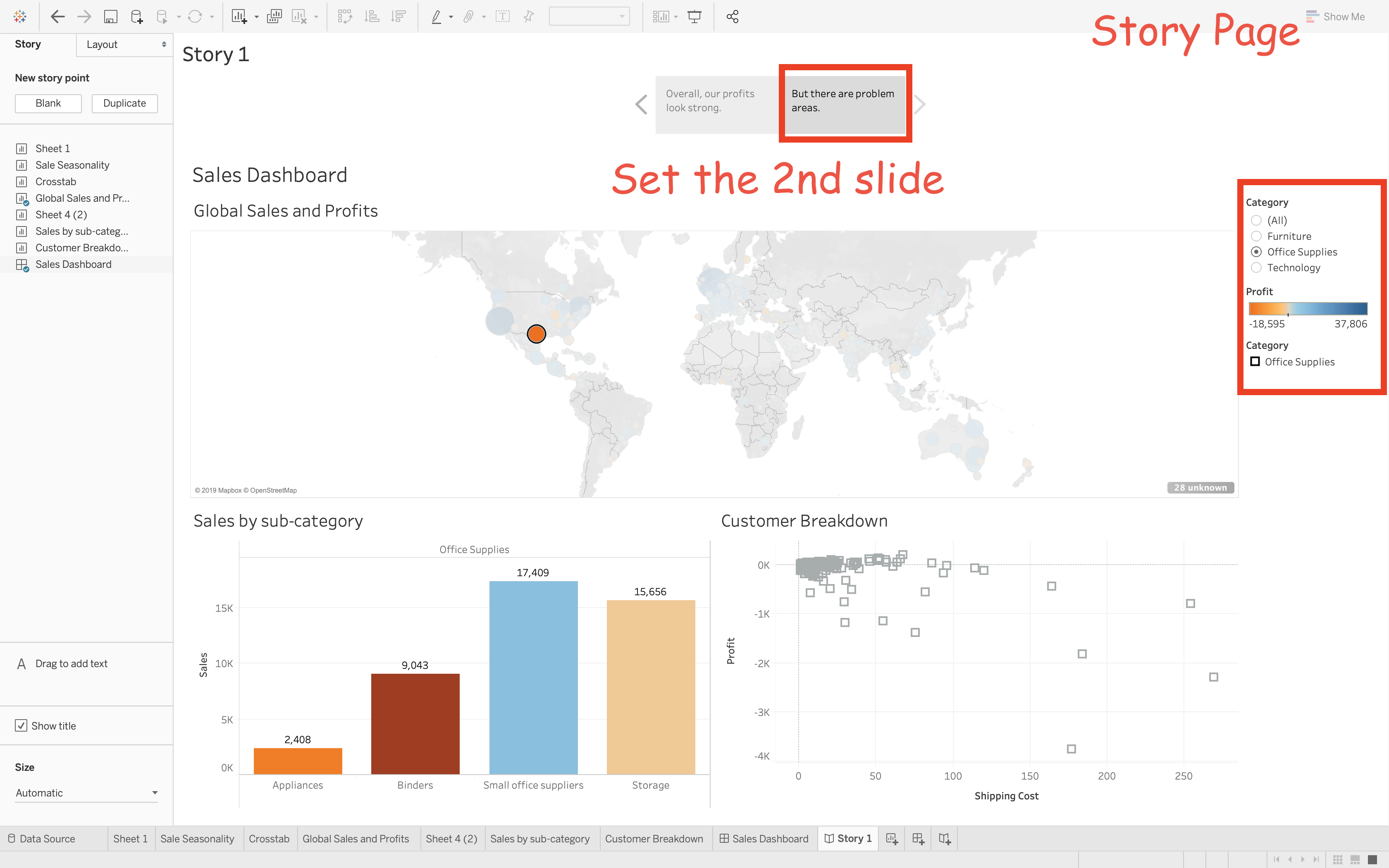
Task: Uncheck the Show title checkbox
Action: [x=21, y=726]
